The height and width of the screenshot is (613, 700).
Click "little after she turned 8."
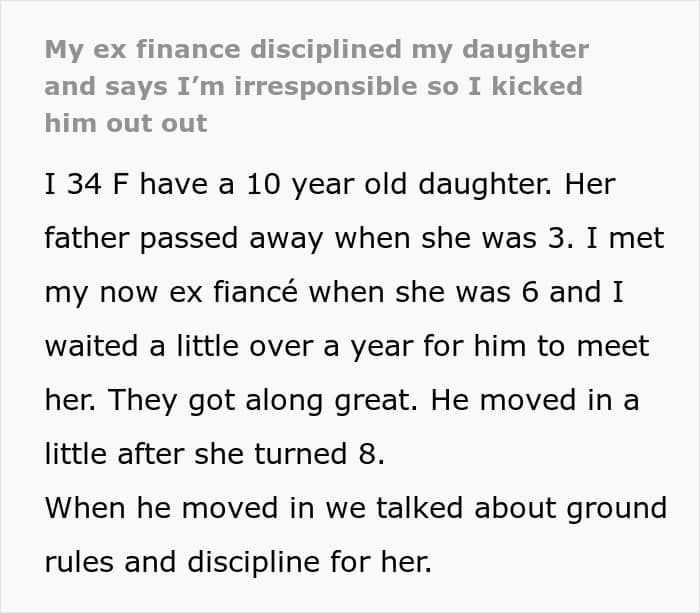(215, 454)
